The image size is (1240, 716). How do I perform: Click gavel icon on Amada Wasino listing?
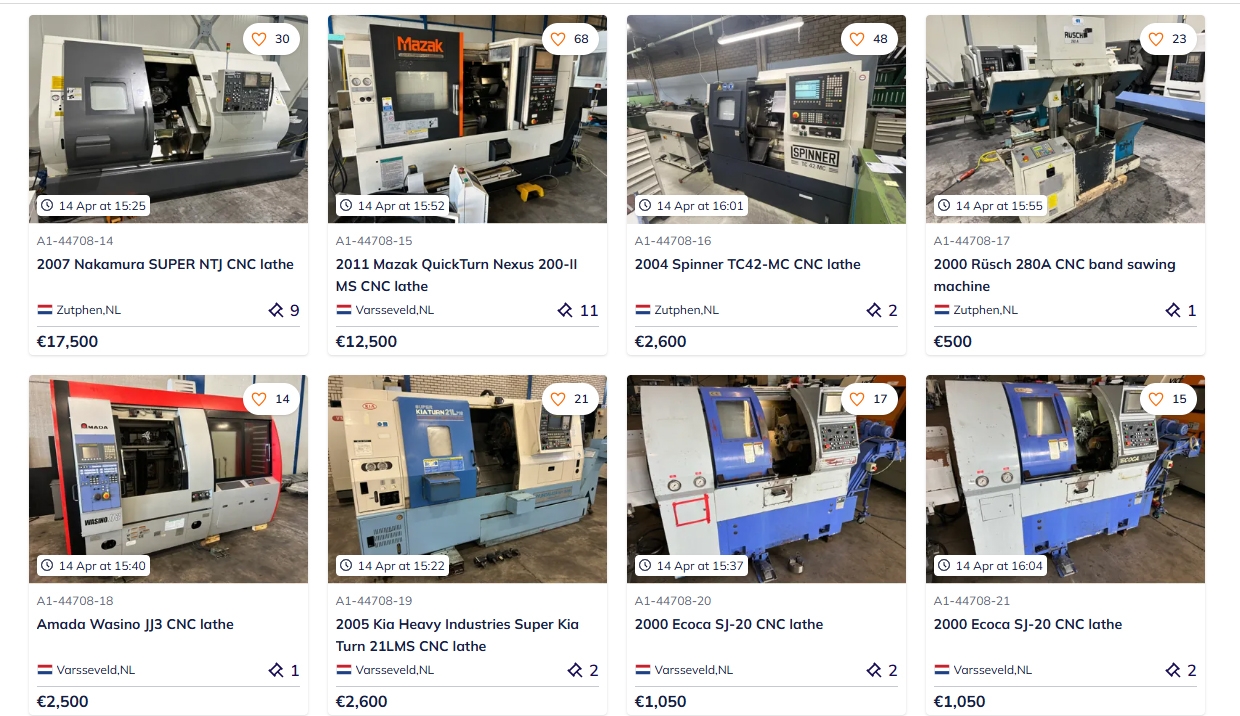276,670
